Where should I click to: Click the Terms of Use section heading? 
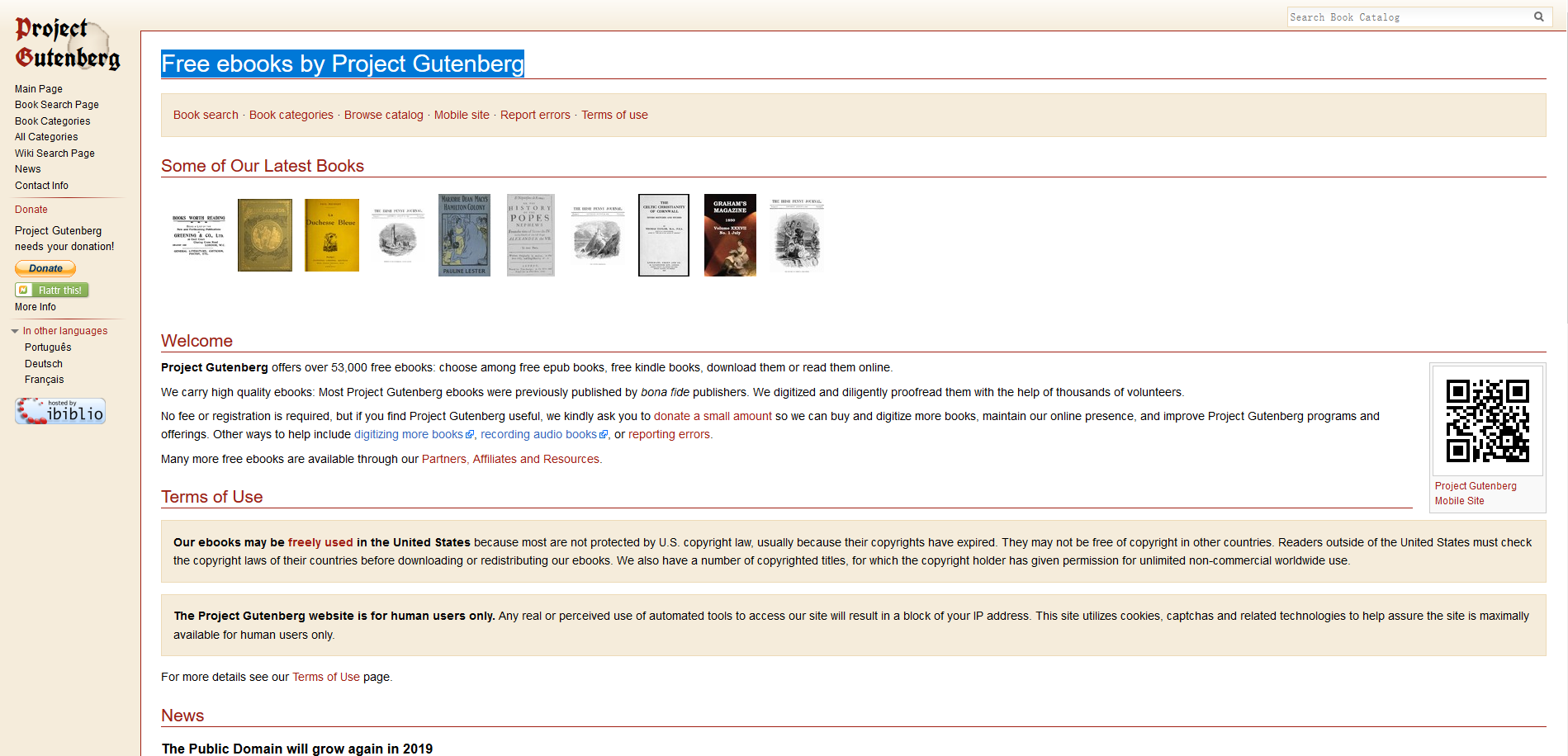[x=212, y=497]
